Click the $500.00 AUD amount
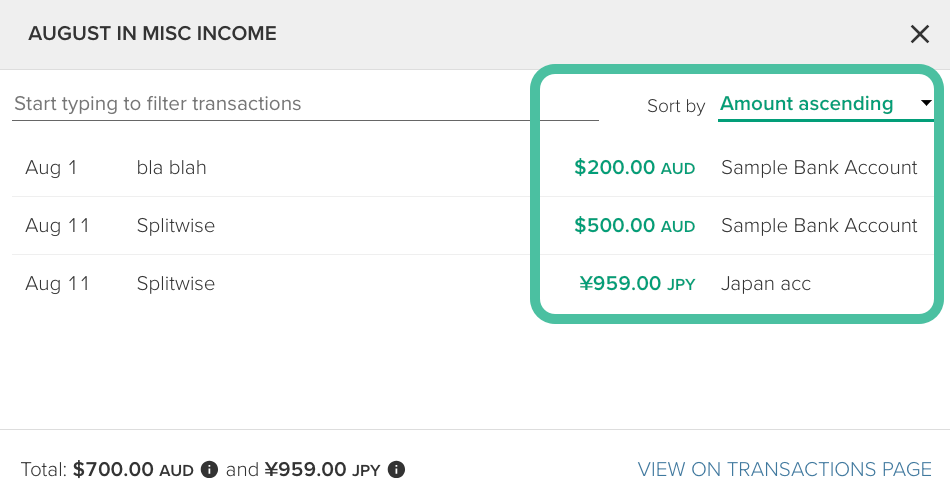Screen dimensions: 950x502 [x=634, y=226]
